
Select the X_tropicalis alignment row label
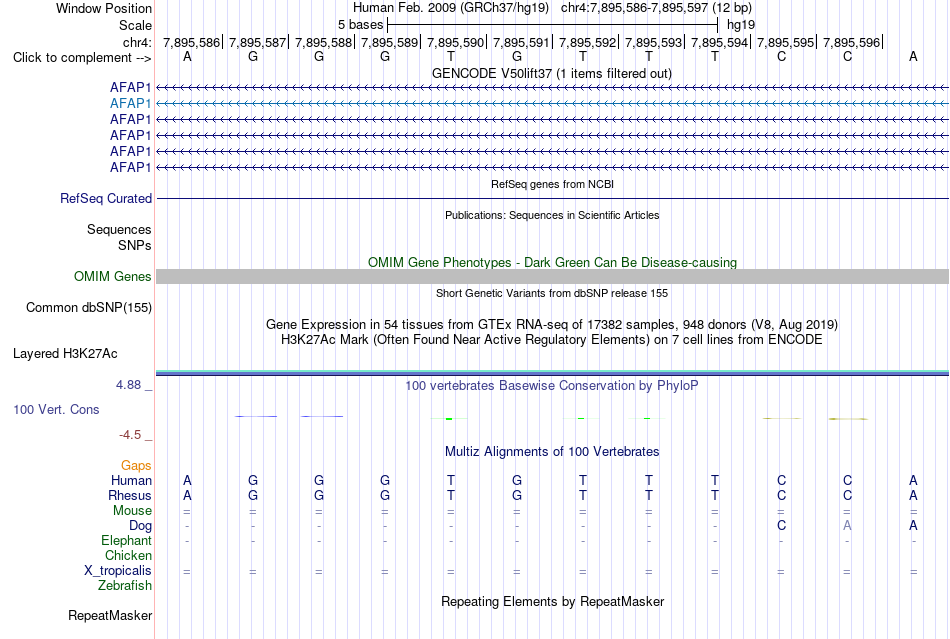(118, 571)
